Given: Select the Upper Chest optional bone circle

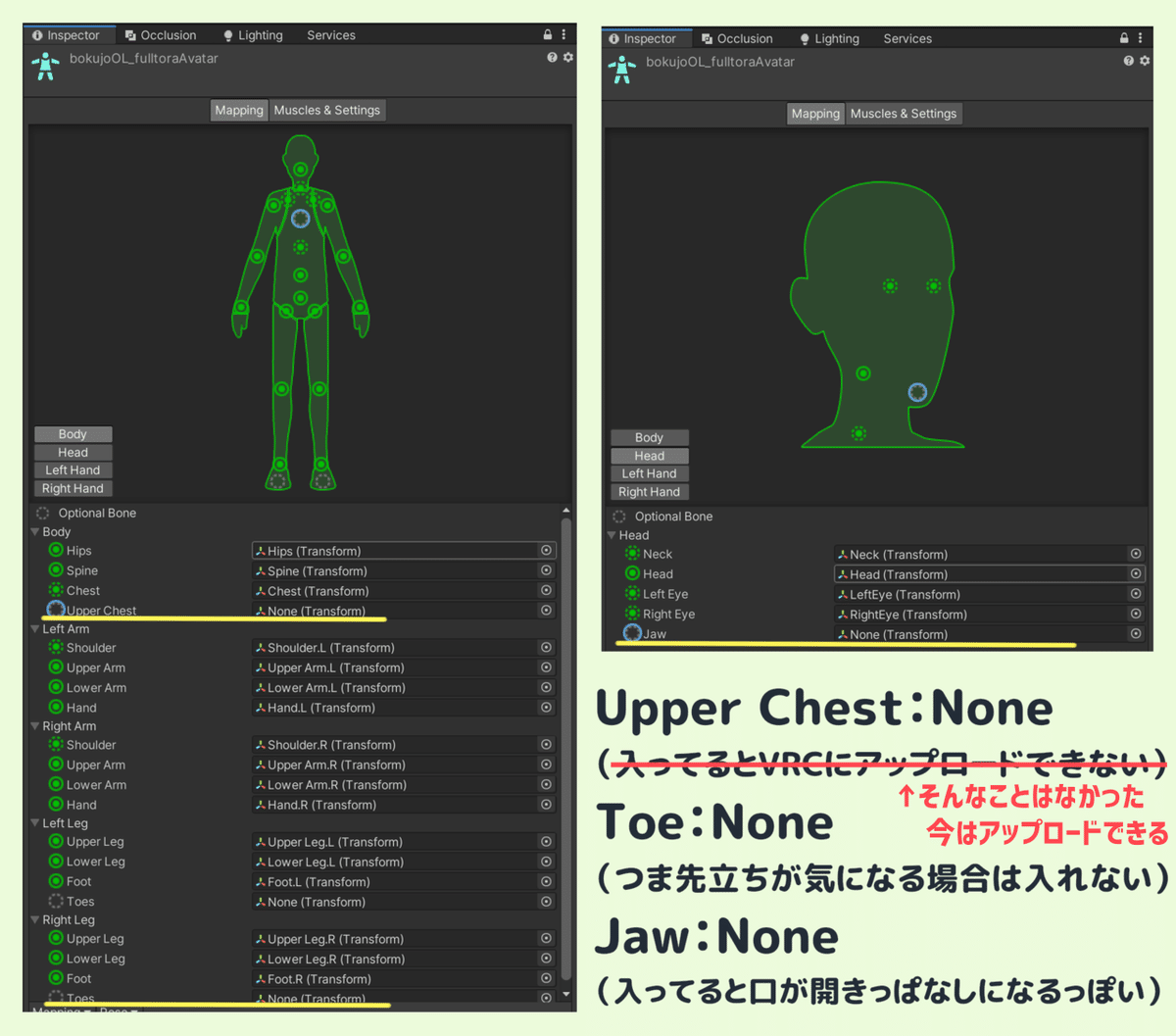Looking at the screenshot, I should [57, 610].
